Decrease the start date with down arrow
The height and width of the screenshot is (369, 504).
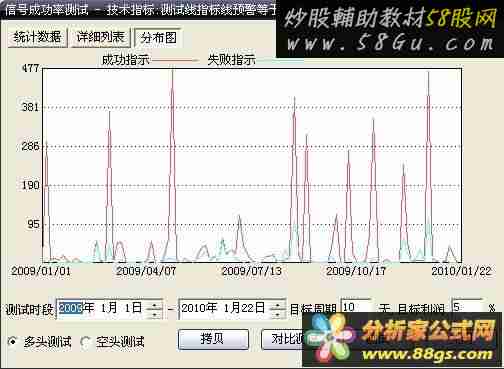[154, 314]
